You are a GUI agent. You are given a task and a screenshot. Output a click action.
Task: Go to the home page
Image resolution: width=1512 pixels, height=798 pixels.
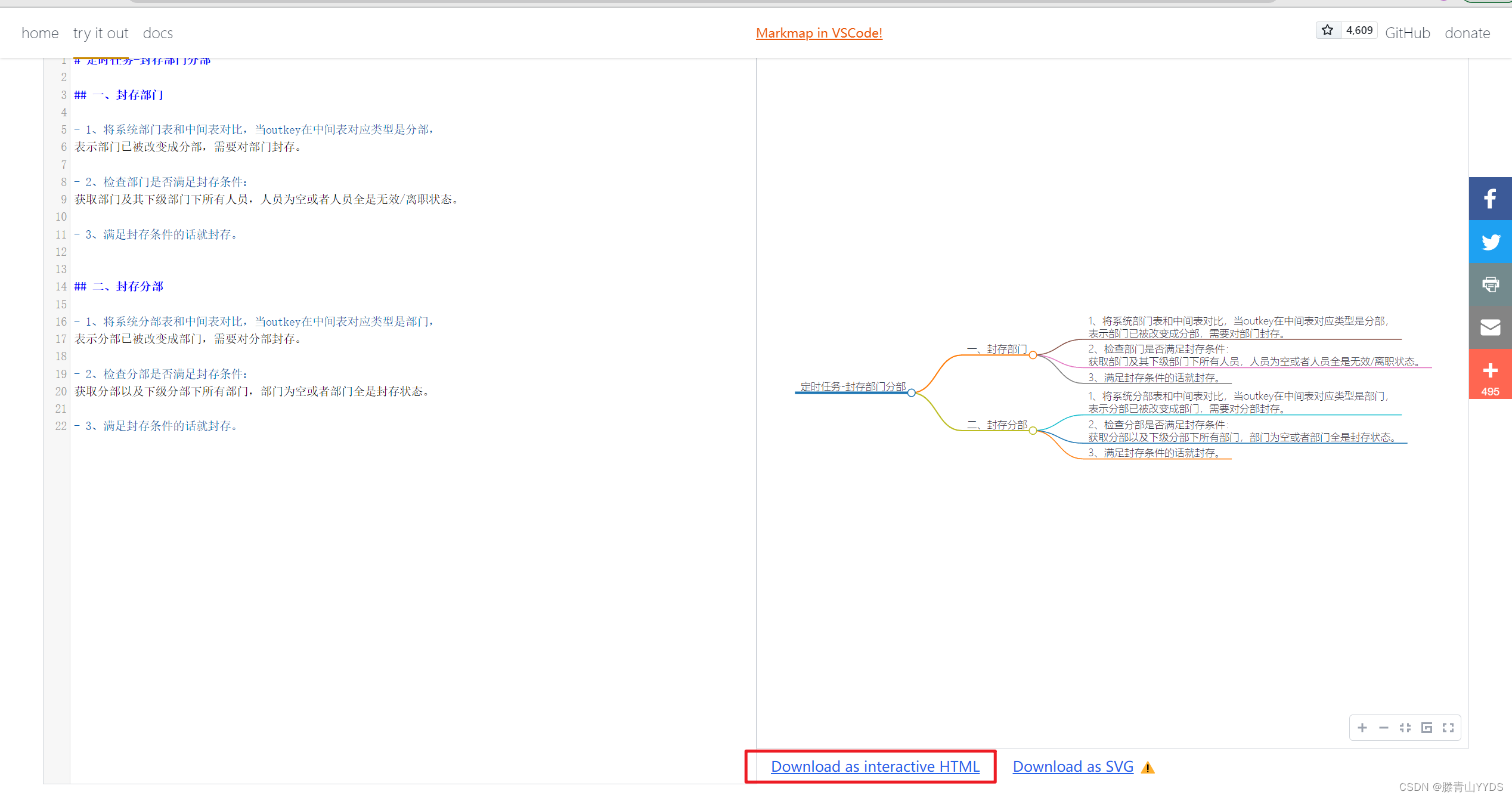click(40, 33)
